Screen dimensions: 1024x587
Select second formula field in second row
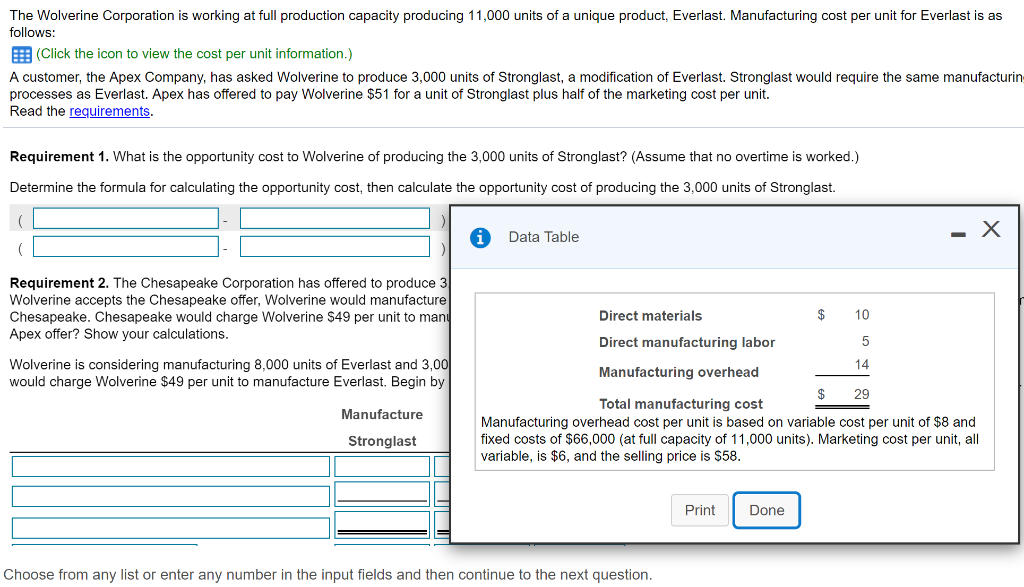click(335, 247)
